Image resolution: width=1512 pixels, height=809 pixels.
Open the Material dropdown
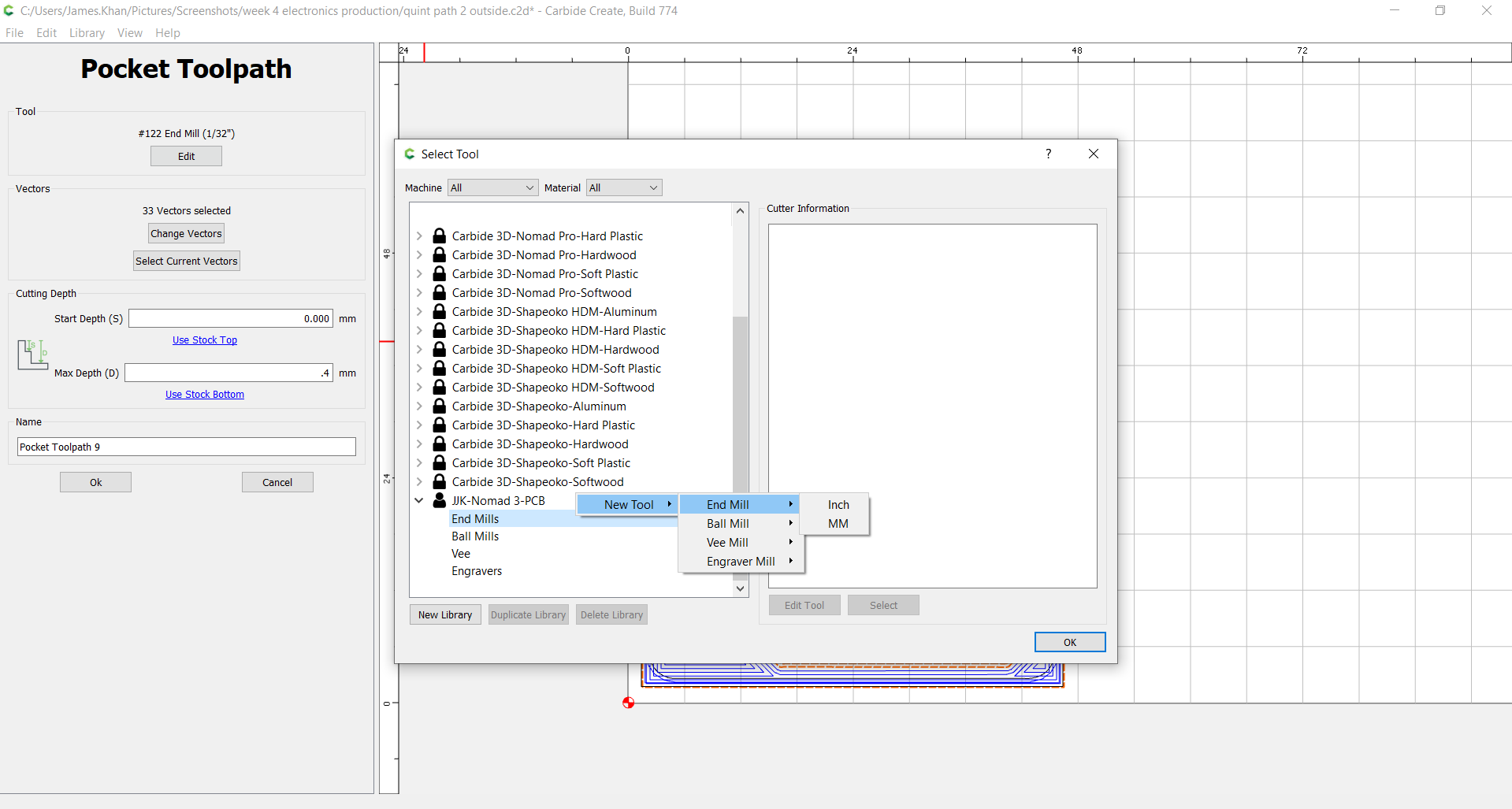click(624, 187)
